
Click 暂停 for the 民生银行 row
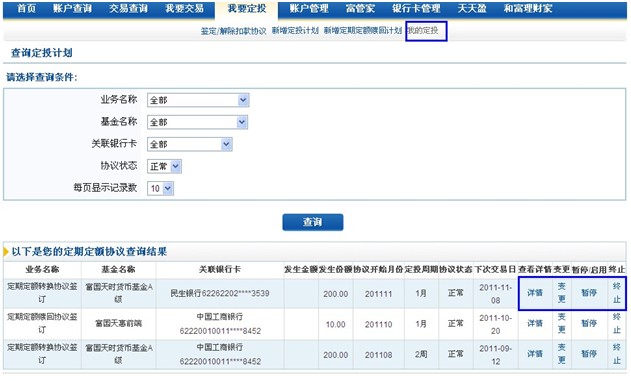[589, 293]
